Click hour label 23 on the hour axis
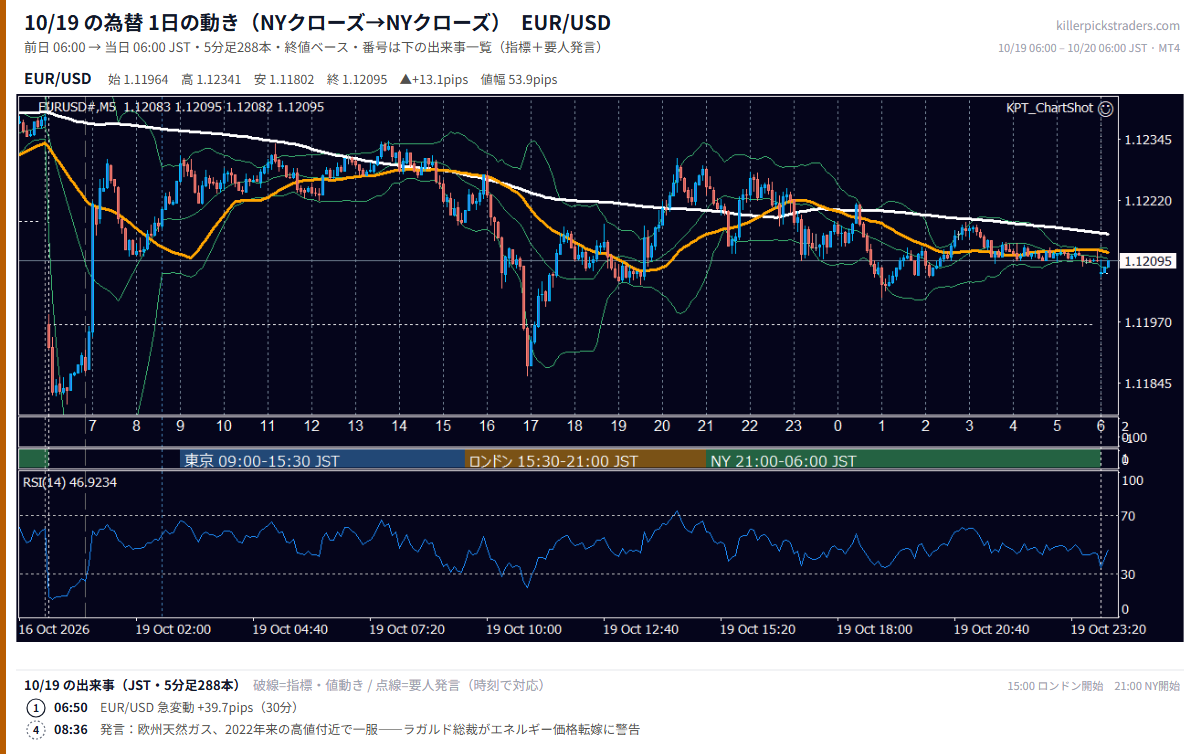The width and height of the screenshot is (1200, 754). coord(793,426)
